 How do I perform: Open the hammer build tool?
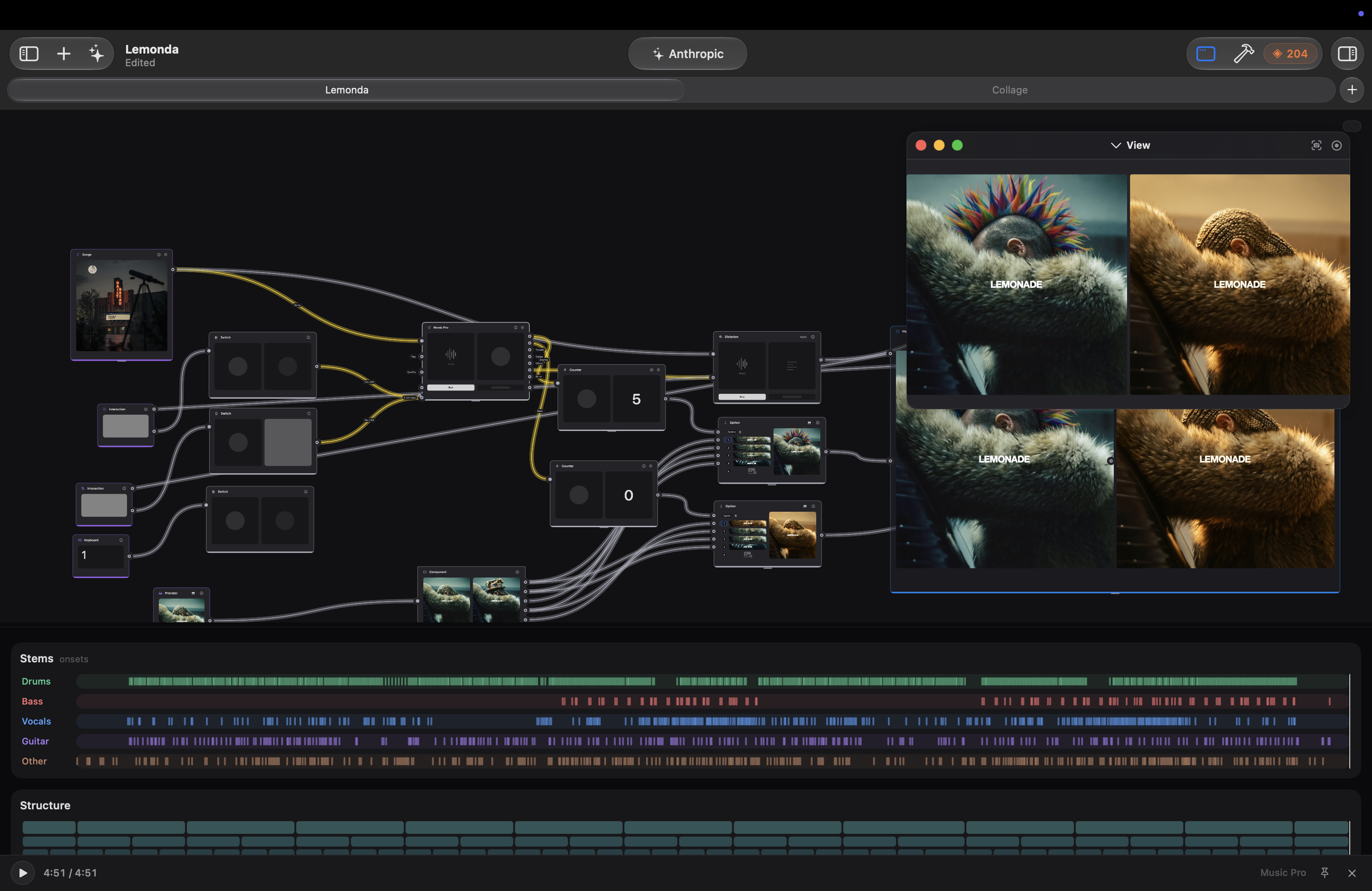[1244, 54]
